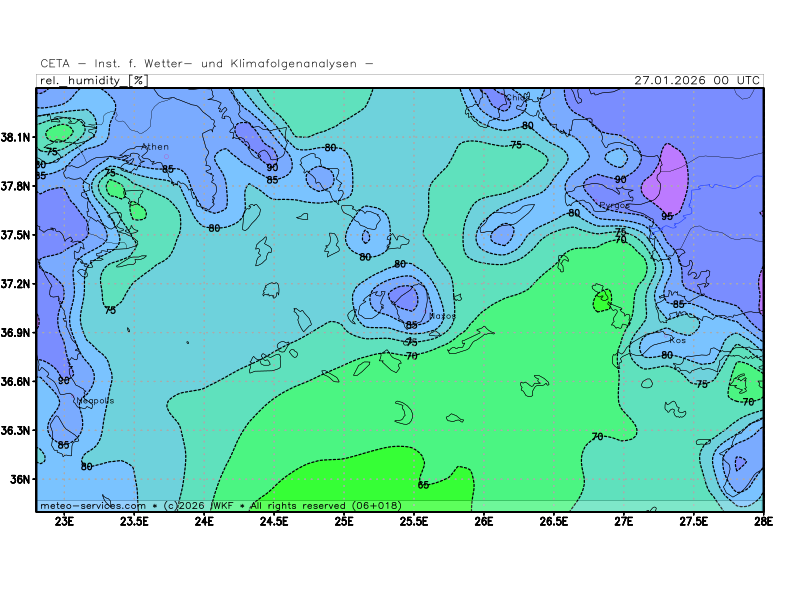Select the Kos label on map
This screenshot has width=800, height=600.
coord(677,341)
